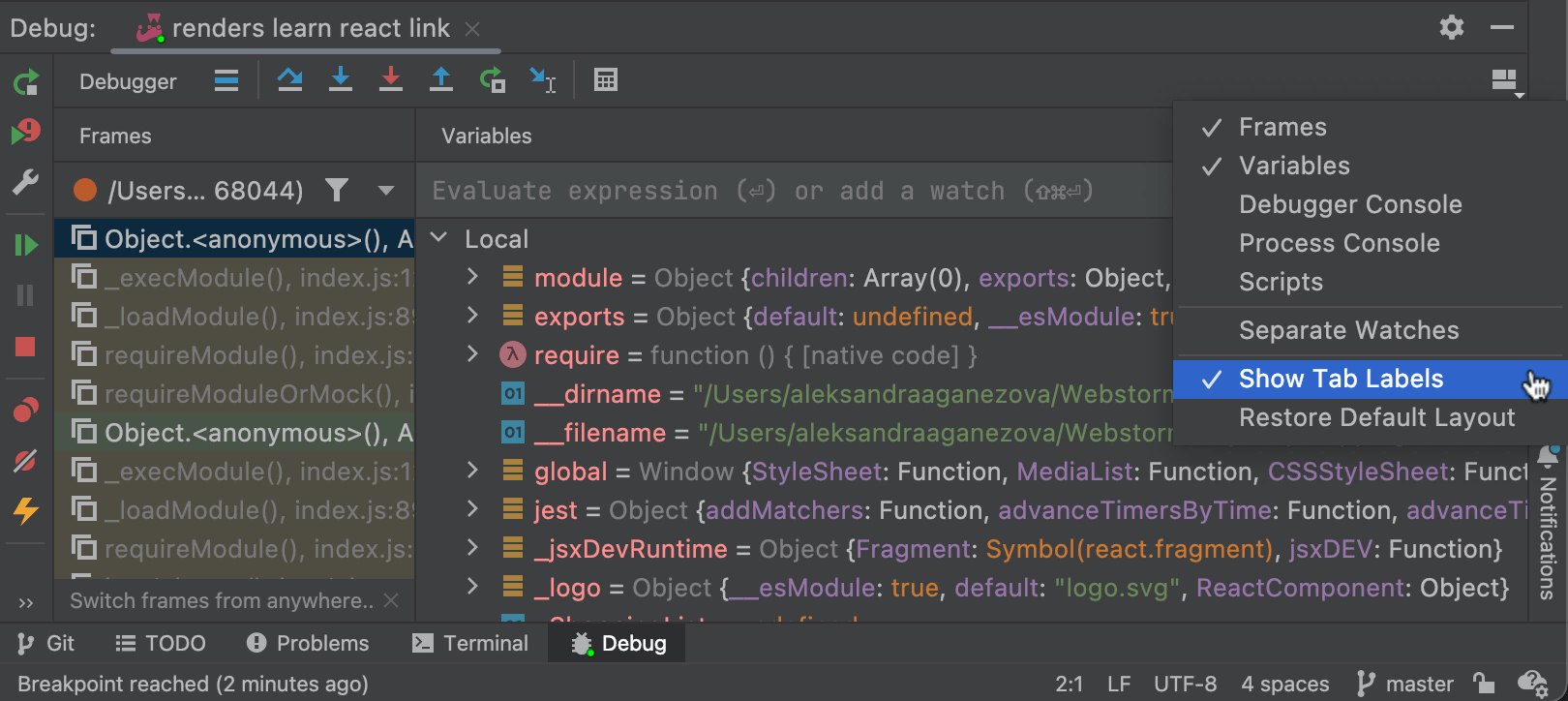Collapse the Local variables group
The width and height of the screenshot is (1568, 701).
click(x=439, y=238)
